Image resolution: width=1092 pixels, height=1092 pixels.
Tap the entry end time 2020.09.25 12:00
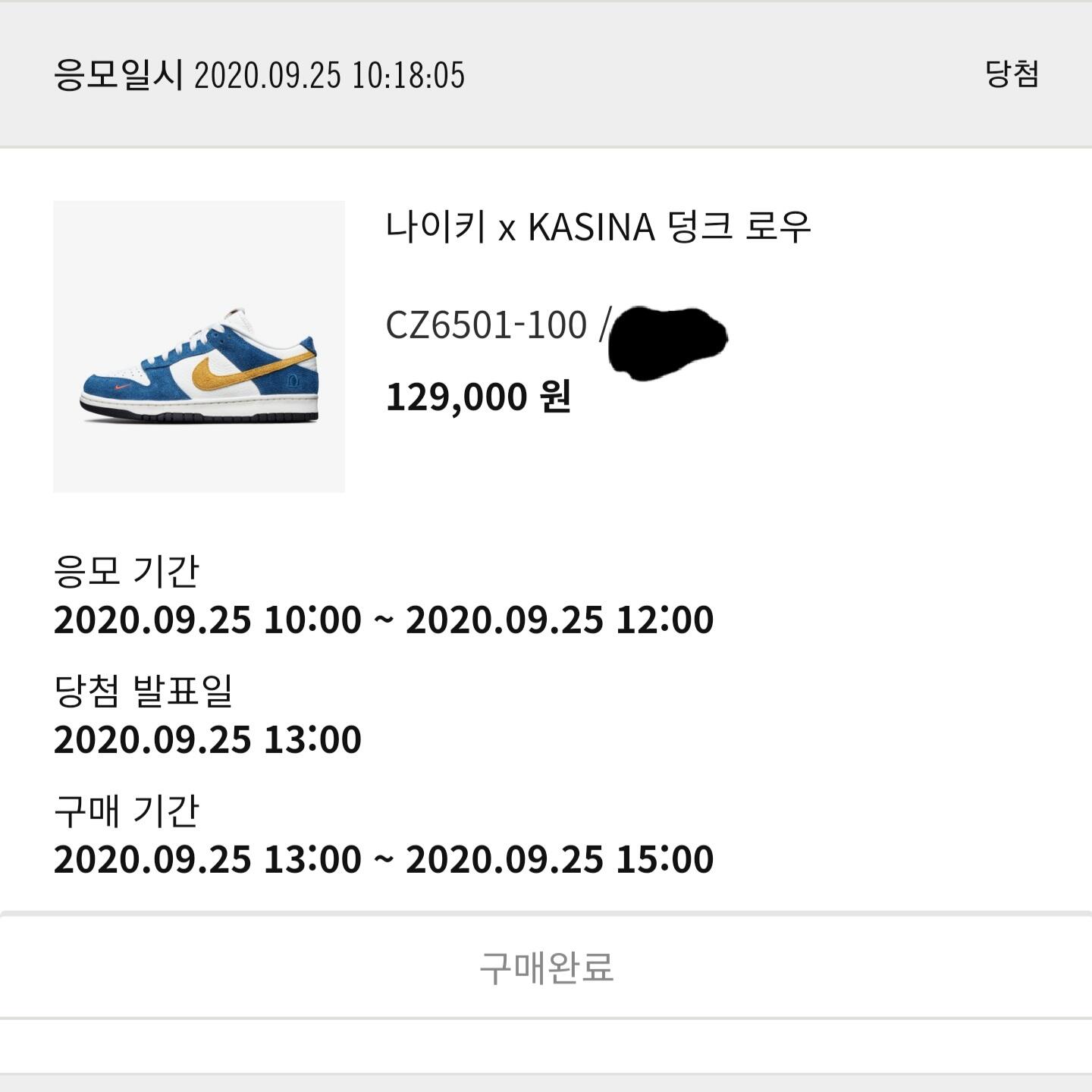pyautogui.click(x=560, y=620)
